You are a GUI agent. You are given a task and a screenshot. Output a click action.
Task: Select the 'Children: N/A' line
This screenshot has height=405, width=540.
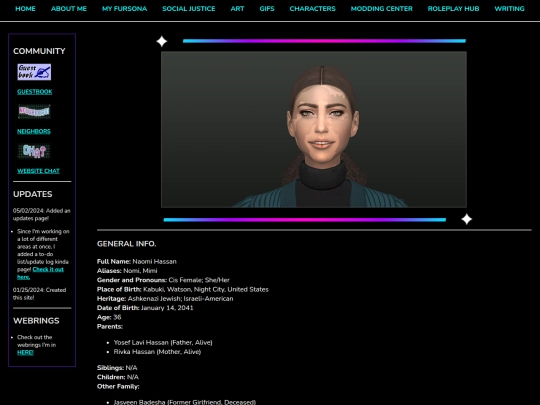[118, 377]
